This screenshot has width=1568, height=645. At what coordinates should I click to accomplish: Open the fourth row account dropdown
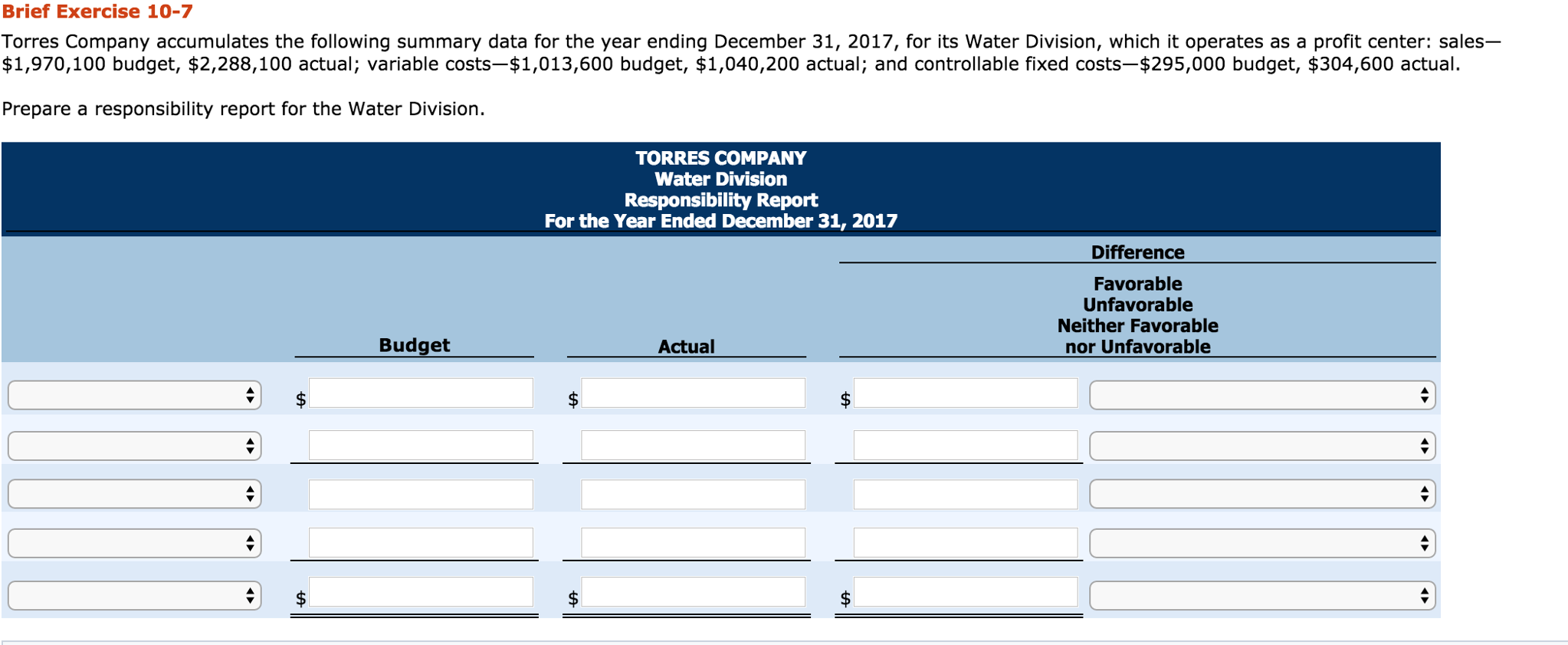point(134,544)
